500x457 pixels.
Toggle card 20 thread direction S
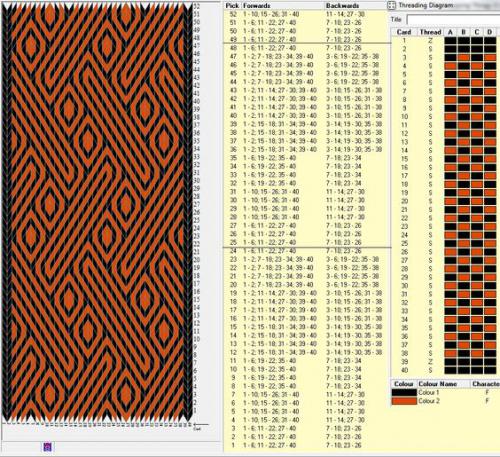click(430, 201)
